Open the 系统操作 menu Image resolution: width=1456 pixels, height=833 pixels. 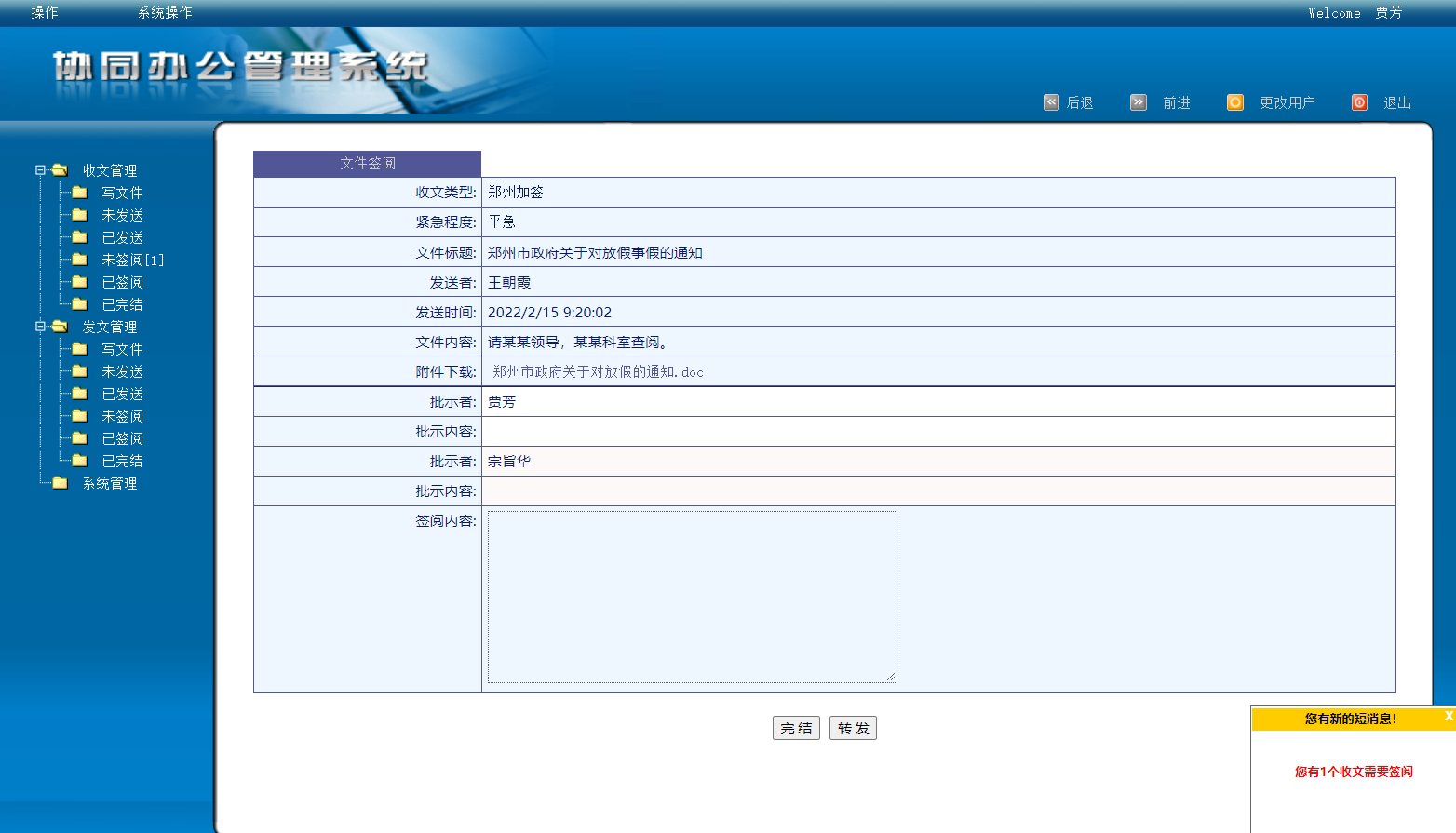165,12
